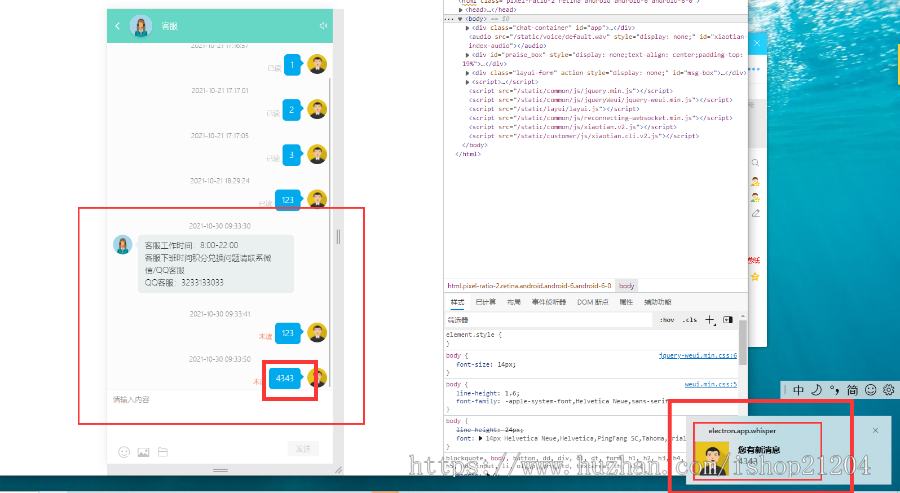
Task: Select the audio default.wav element line
Action: coord(607,41)
